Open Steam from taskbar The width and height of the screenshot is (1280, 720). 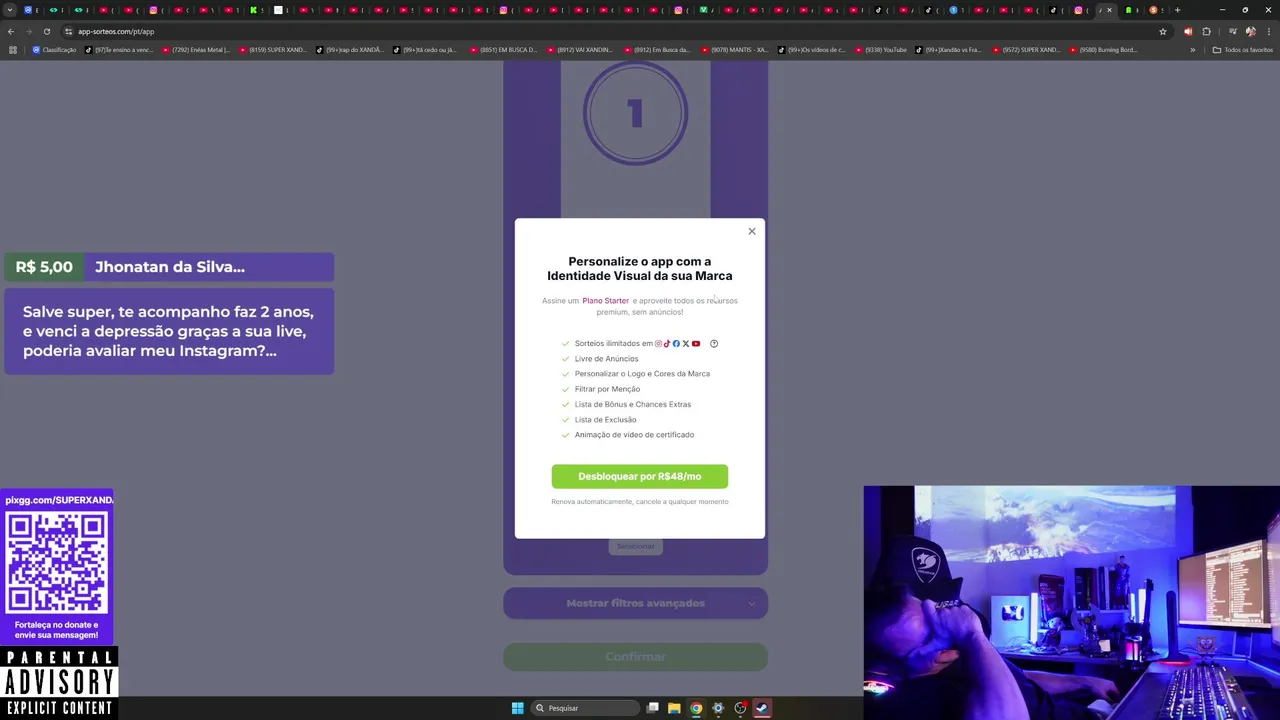click(761, 708)
